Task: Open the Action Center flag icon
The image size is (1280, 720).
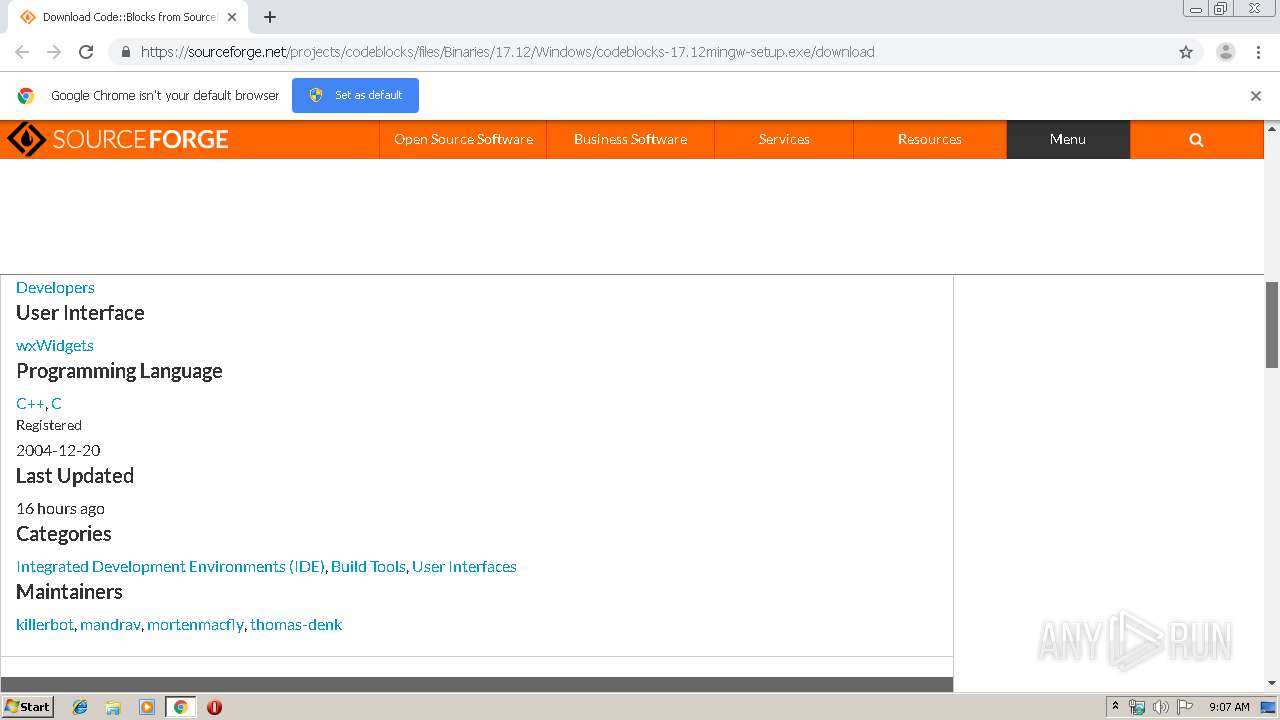Action: tap(1185, 707)
